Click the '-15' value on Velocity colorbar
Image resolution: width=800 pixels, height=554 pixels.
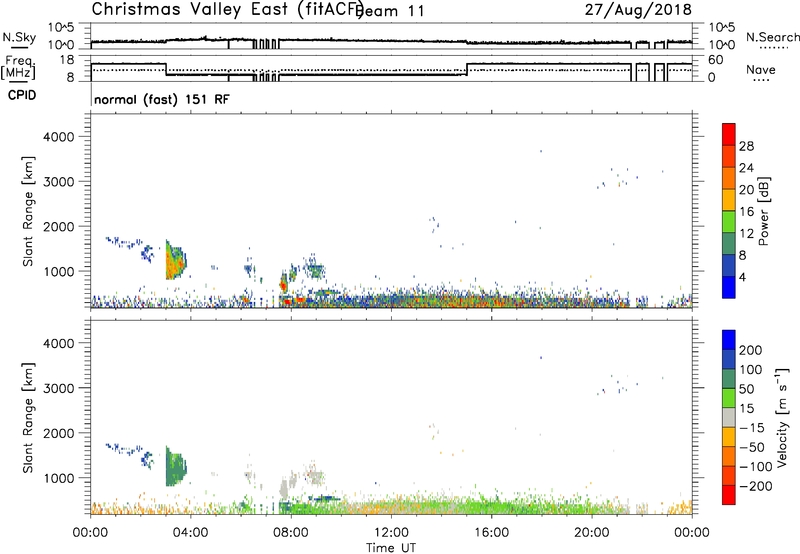752,427
